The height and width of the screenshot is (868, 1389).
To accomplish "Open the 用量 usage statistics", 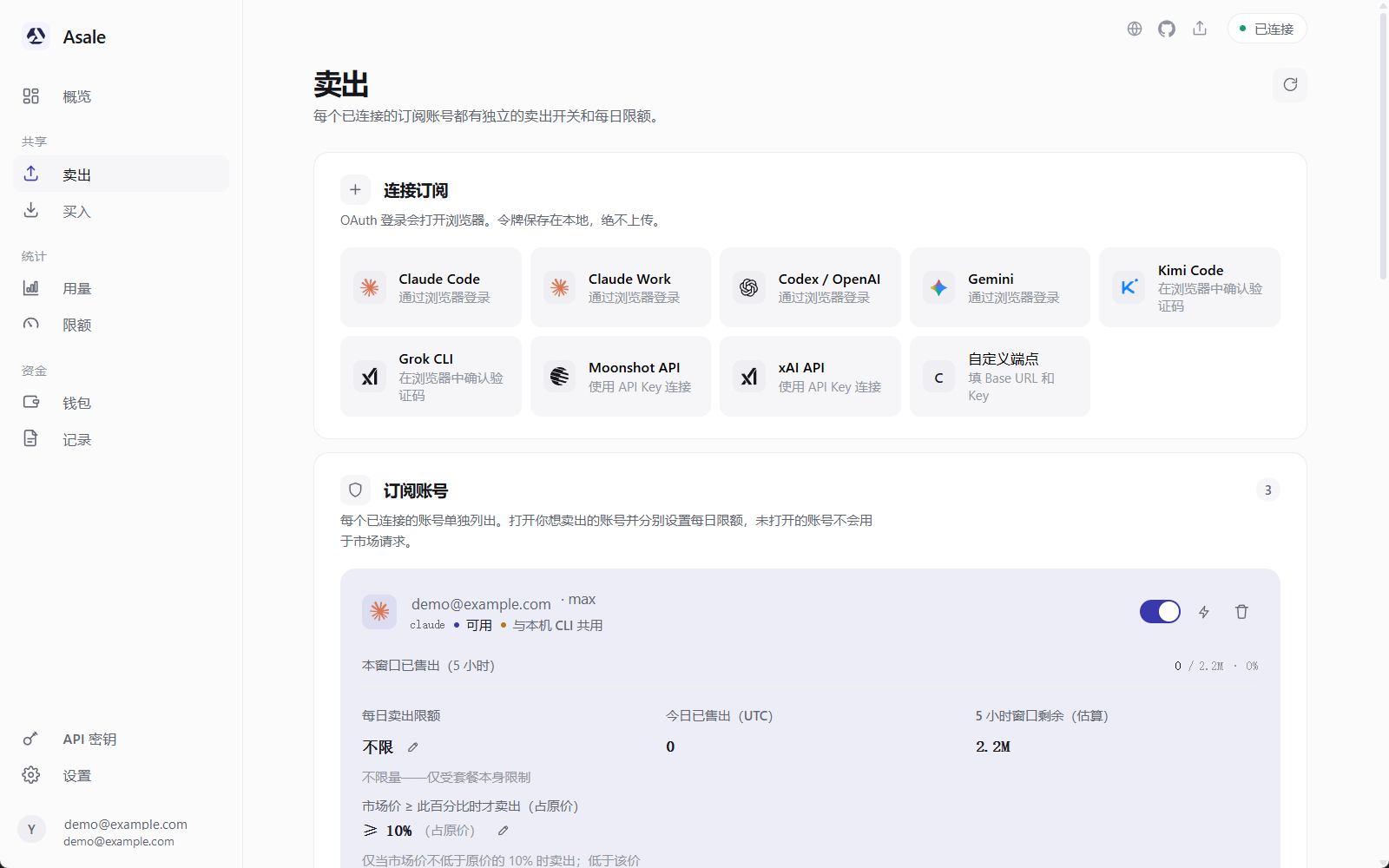I will tap(121, 288).
